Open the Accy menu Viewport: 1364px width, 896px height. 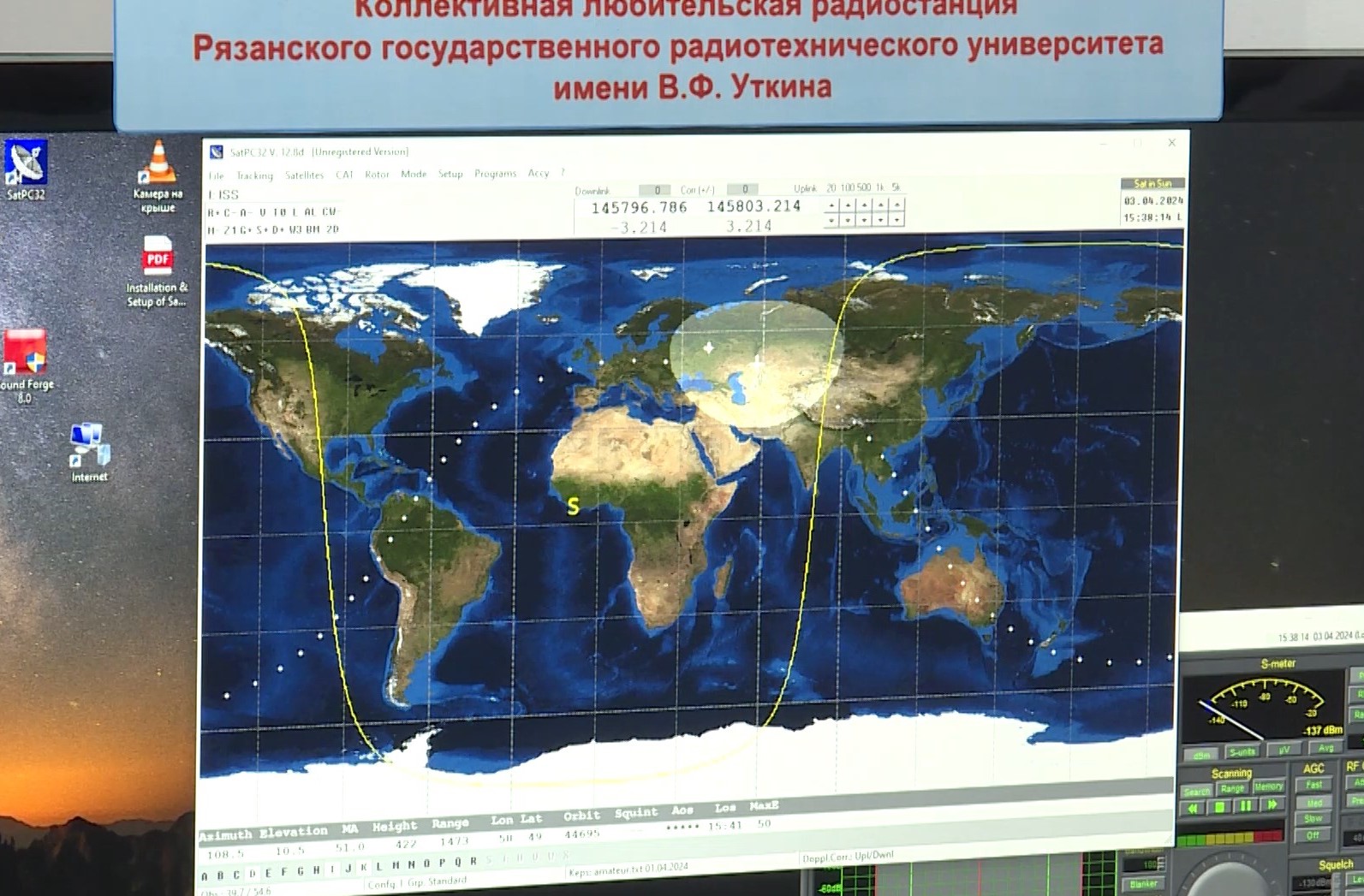coord(539,173)
